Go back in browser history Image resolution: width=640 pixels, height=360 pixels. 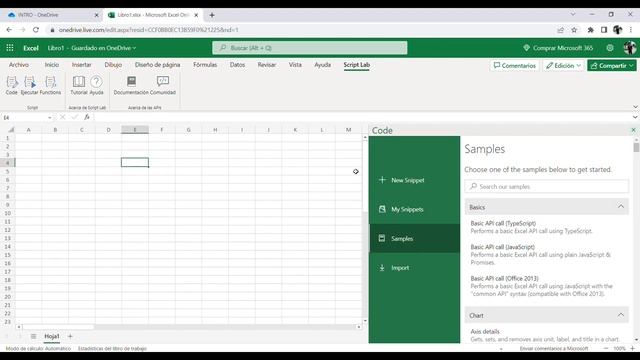[9, 30]
